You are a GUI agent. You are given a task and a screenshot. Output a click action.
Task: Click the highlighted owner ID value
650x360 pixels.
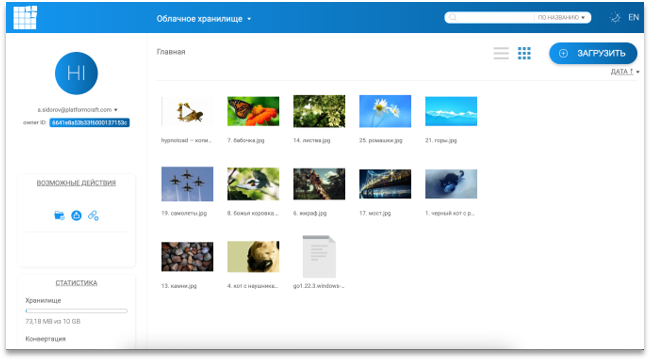pos(90,123)
